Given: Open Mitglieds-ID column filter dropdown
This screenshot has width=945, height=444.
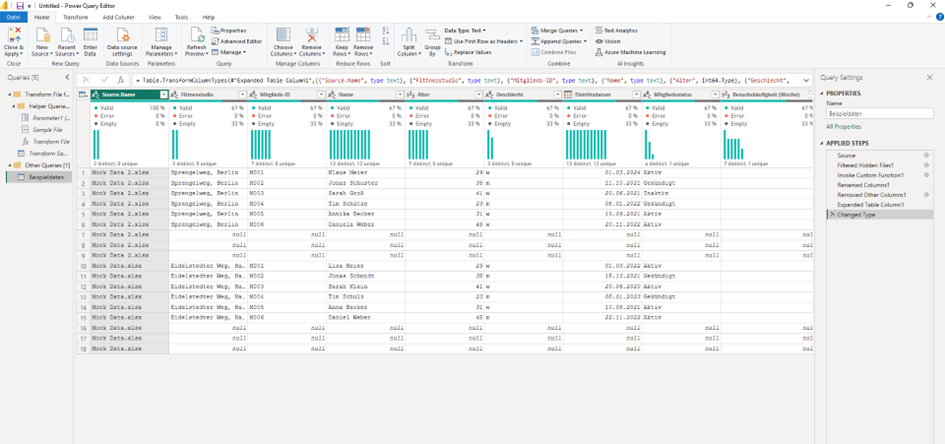Looking at the screenshot, I should 321,95.
